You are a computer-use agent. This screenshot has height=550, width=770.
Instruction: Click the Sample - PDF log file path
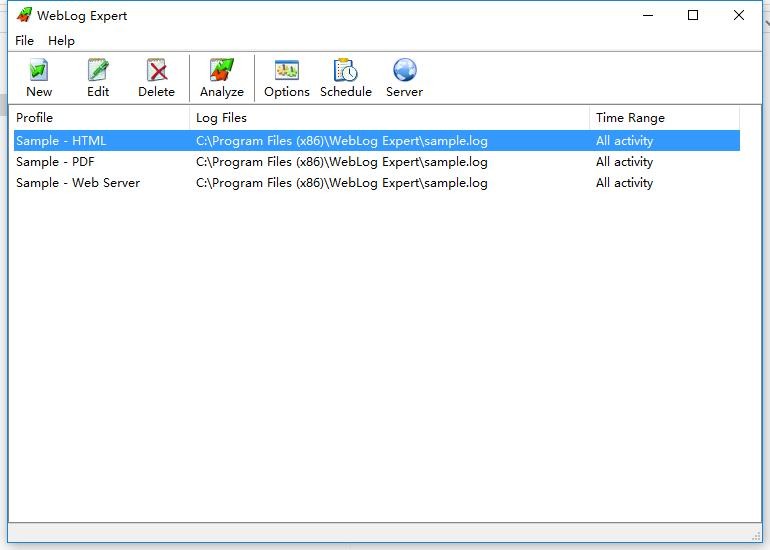click(x=342, y=162)
